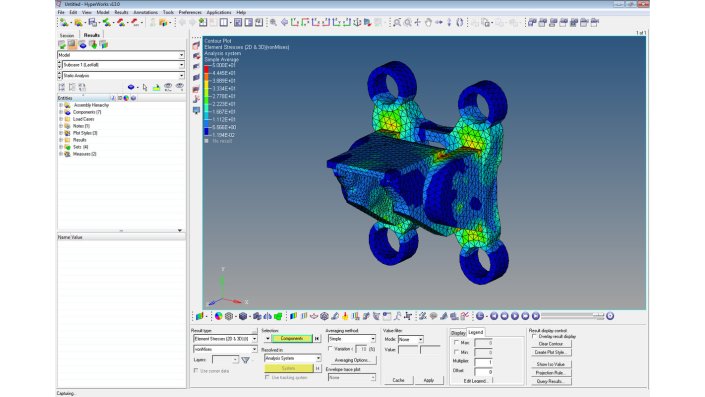Open the Annotations menu
The height and width of the screenshot is (397, 705).
coord(146,12)
